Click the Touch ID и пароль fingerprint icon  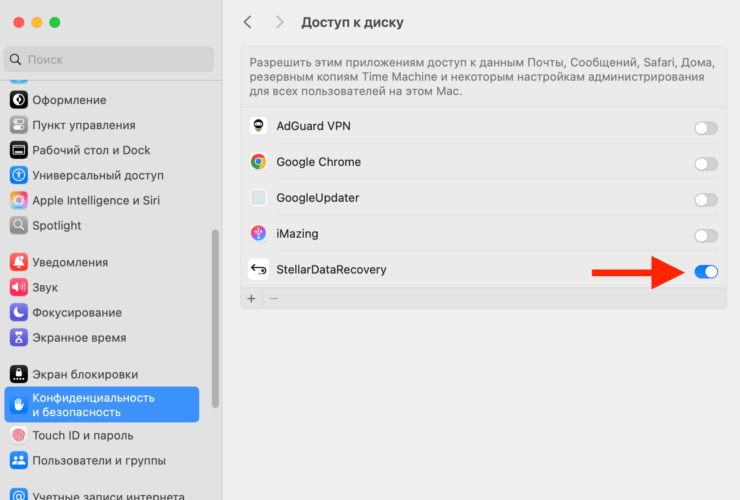(x=18, y=435)
